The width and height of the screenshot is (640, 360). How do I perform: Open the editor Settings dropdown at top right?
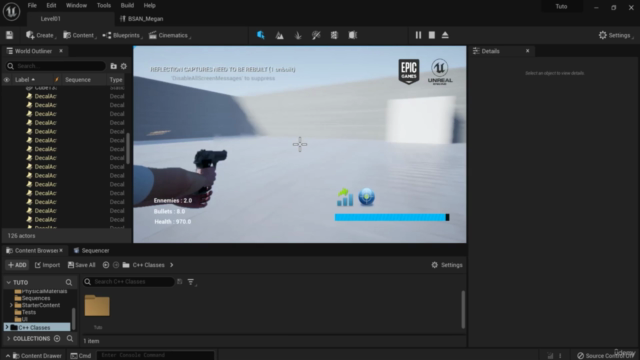[x=616, y=36]
